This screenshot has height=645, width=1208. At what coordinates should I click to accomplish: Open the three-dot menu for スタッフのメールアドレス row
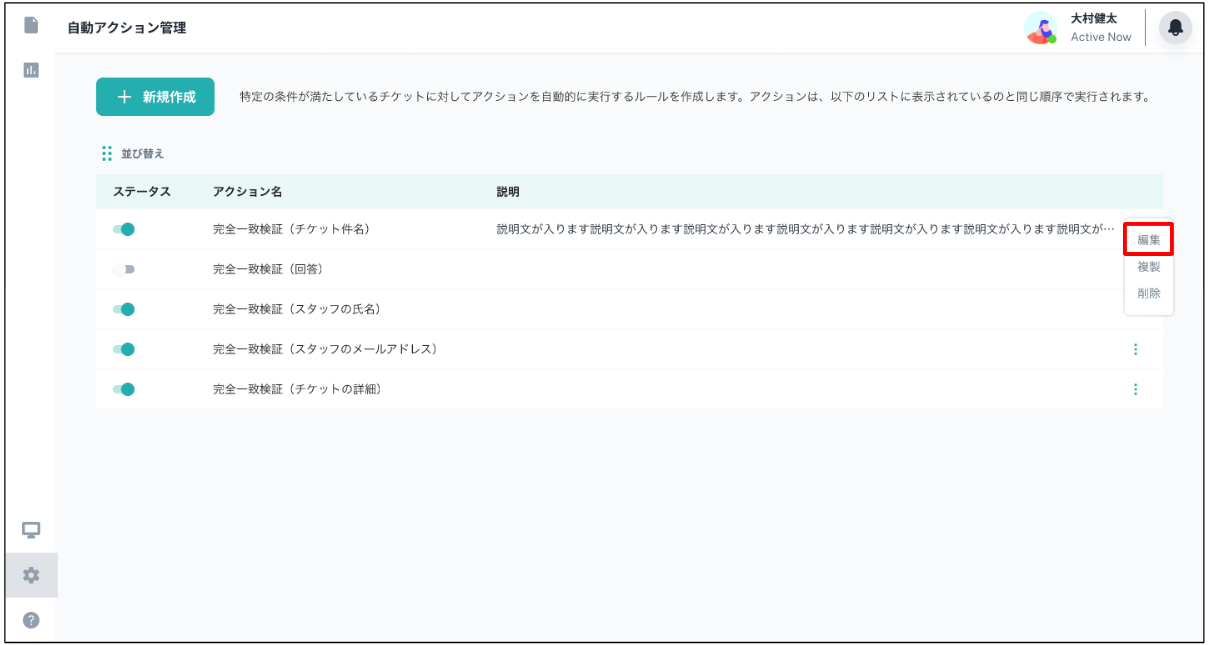1135,349
